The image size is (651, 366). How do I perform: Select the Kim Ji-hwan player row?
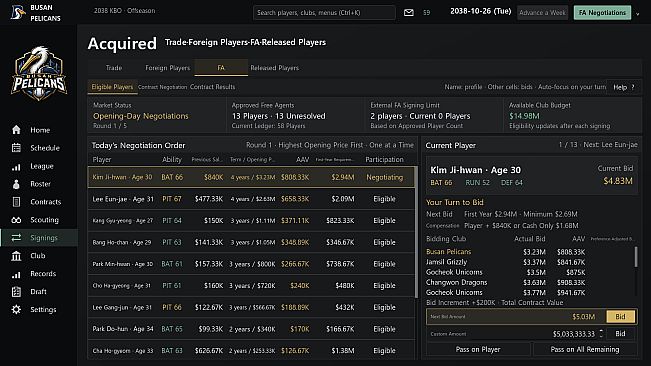(x=251, y=177)
